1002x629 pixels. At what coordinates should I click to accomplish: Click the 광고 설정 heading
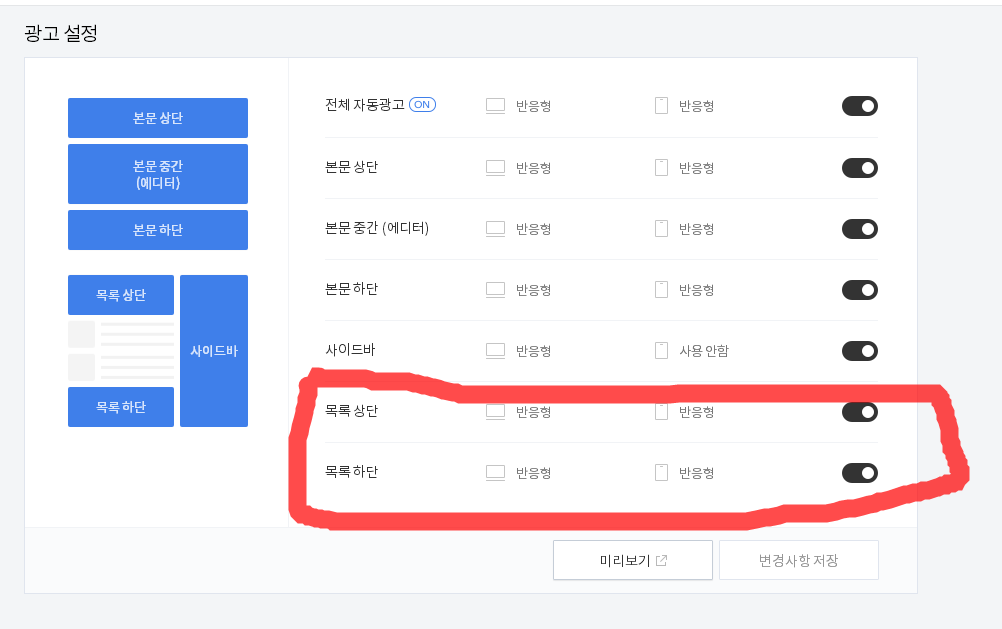point(61,33)
